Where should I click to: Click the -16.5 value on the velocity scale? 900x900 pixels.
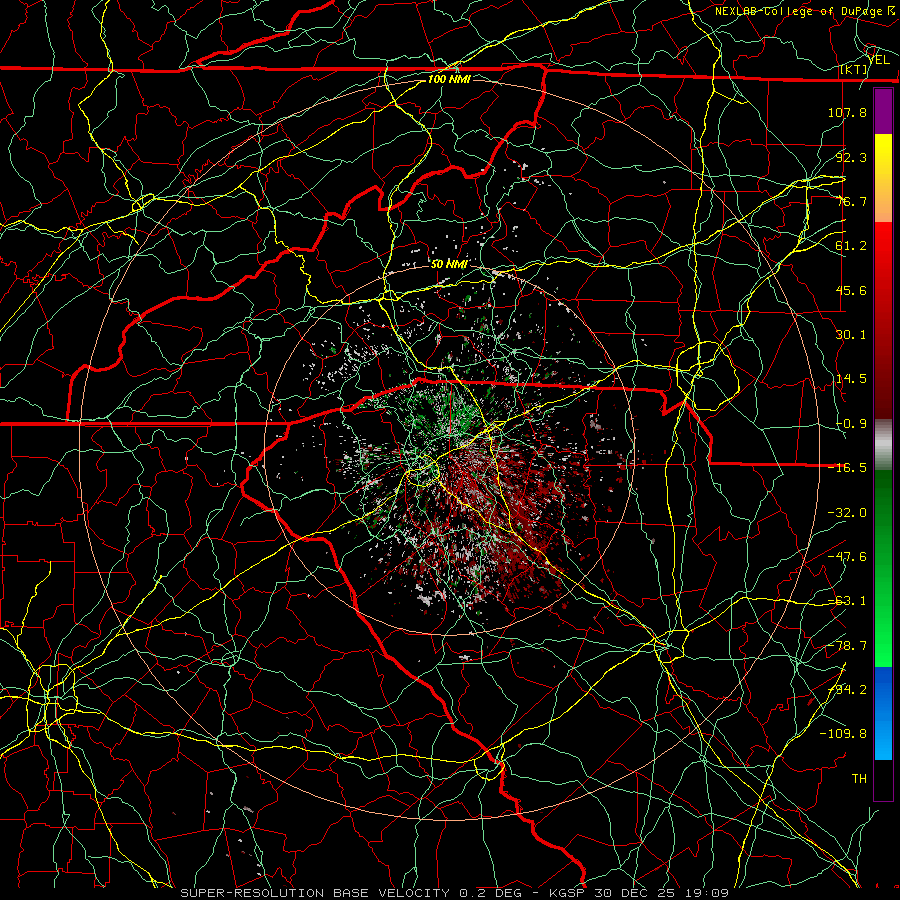[x=847, y=468]
